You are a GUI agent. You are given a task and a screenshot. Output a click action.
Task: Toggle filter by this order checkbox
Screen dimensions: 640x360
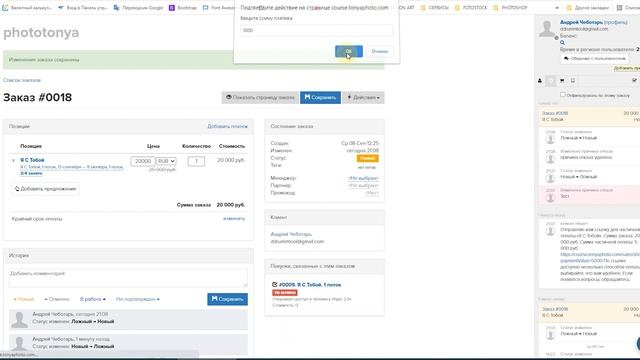pos(563,95)
